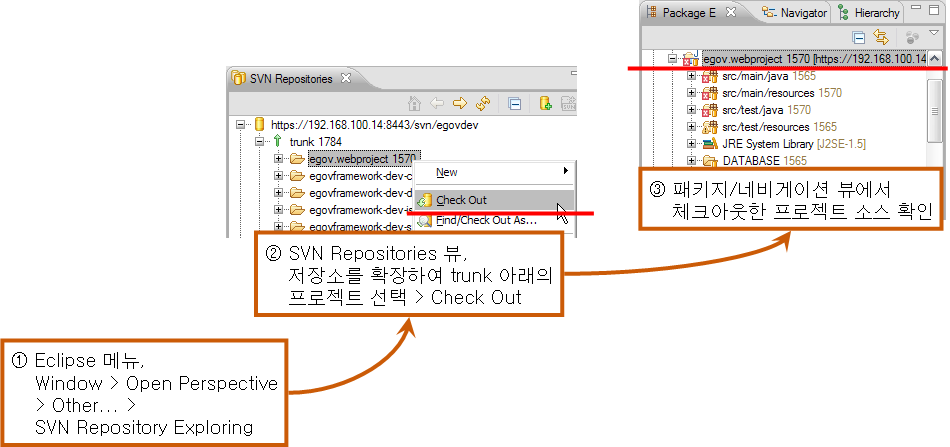Viewport: 950px width, 447px height.
Task: Close the SVN Repositories view tab
Action: pyautogui.click(x=345, y=78)
